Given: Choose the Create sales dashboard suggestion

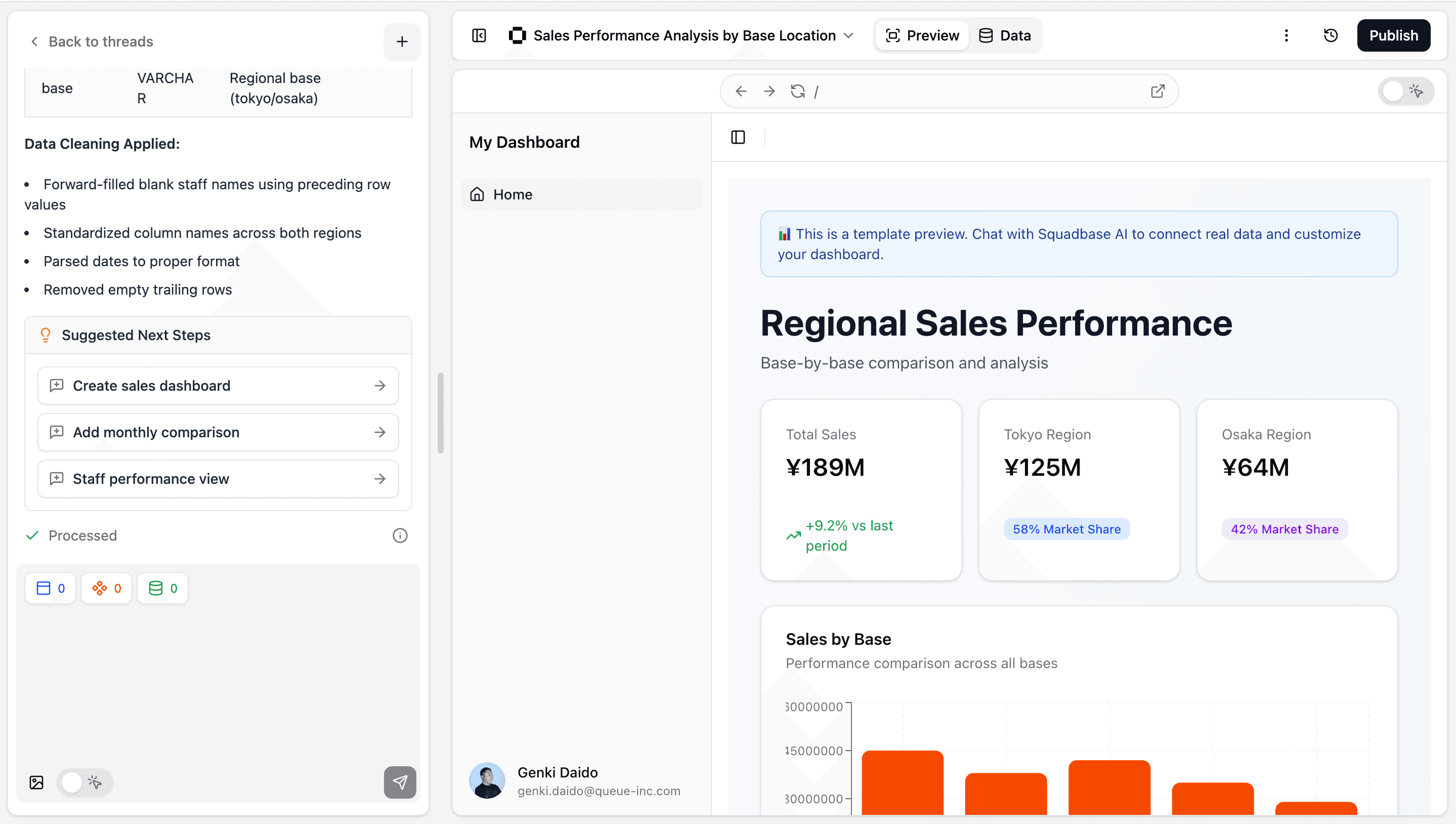Looking at the screenshot, I should coord(218,385).
